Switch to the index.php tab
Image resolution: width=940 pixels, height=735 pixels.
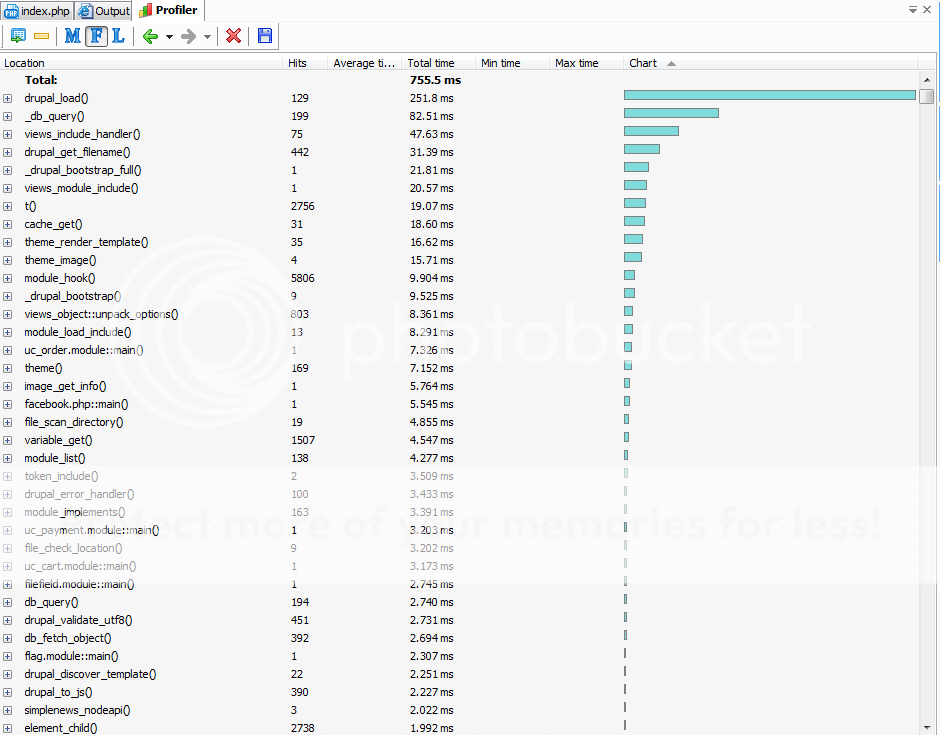pos(37,9)
